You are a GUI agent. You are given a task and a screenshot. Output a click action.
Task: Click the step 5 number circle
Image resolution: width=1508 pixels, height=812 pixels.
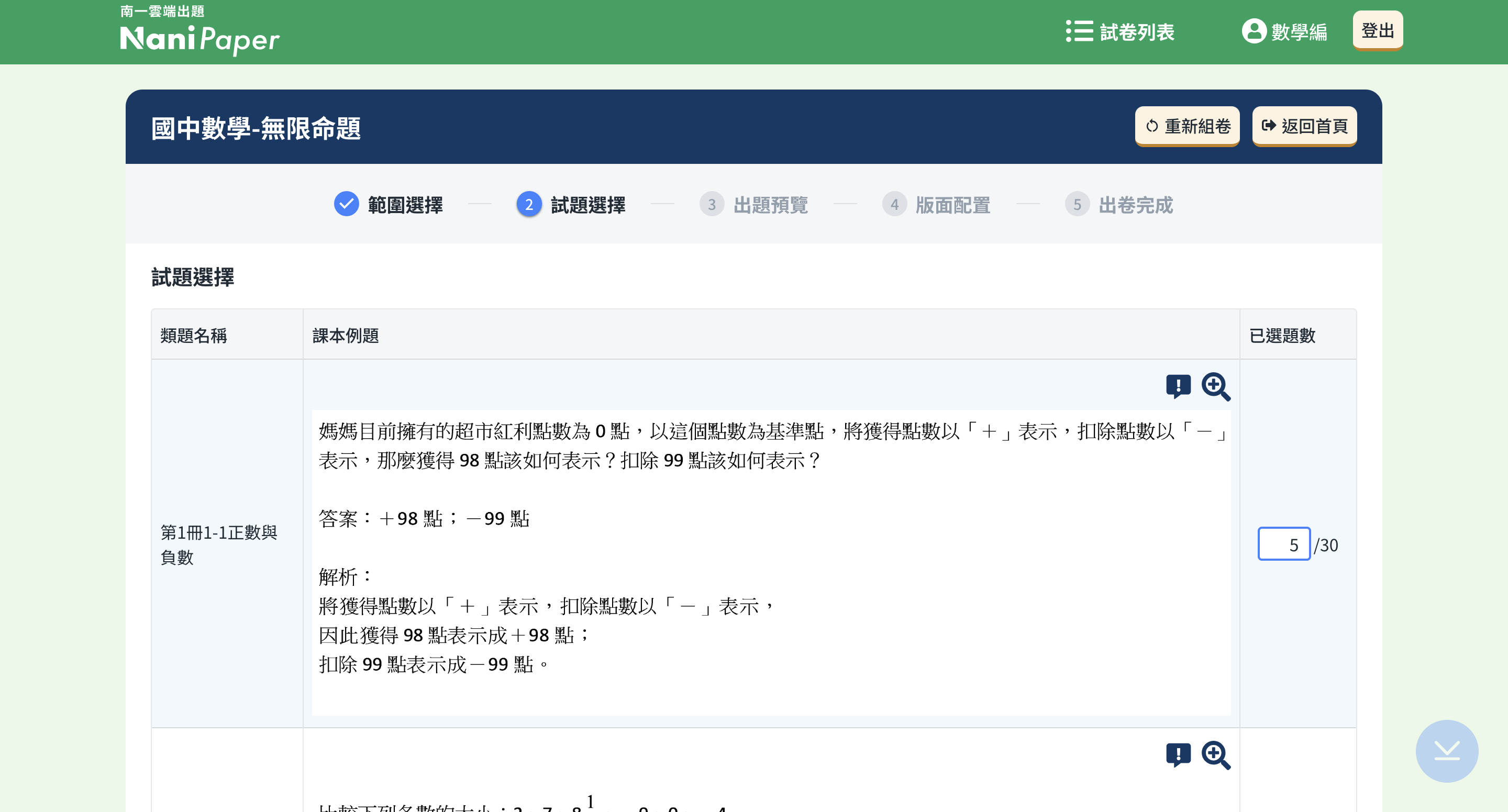(1077, 204)
